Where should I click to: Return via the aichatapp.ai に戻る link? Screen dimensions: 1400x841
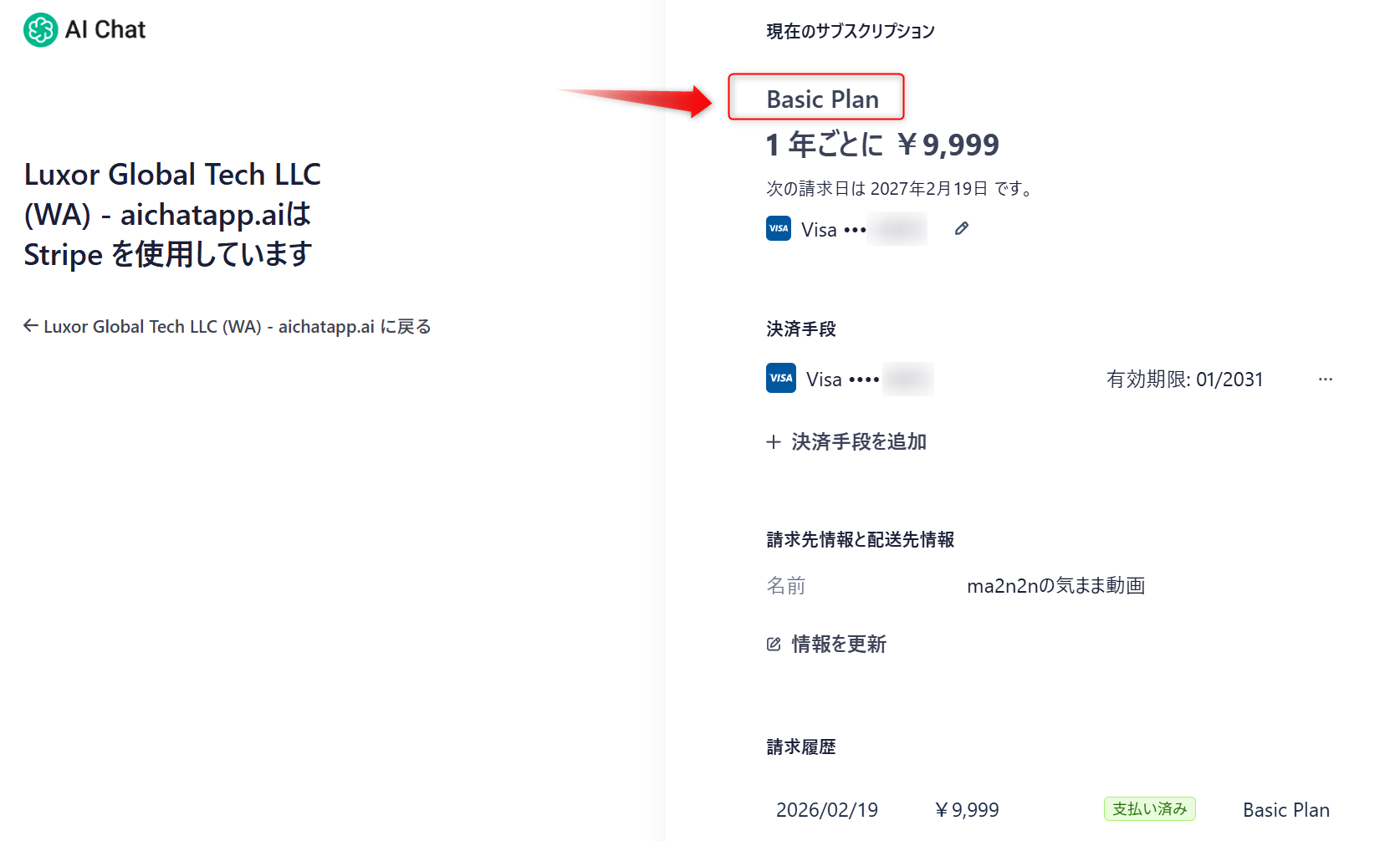237,326
